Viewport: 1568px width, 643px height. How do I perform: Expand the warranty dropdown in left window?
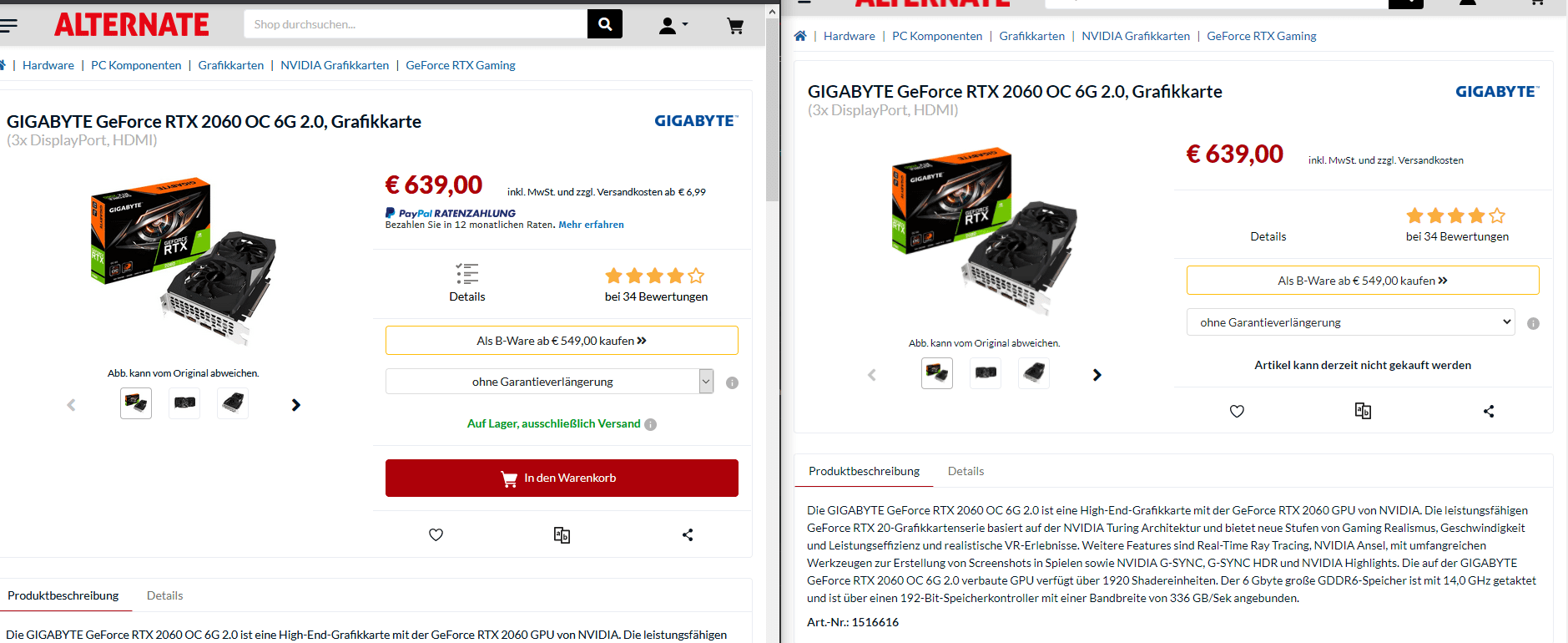(x=549, y=382)
